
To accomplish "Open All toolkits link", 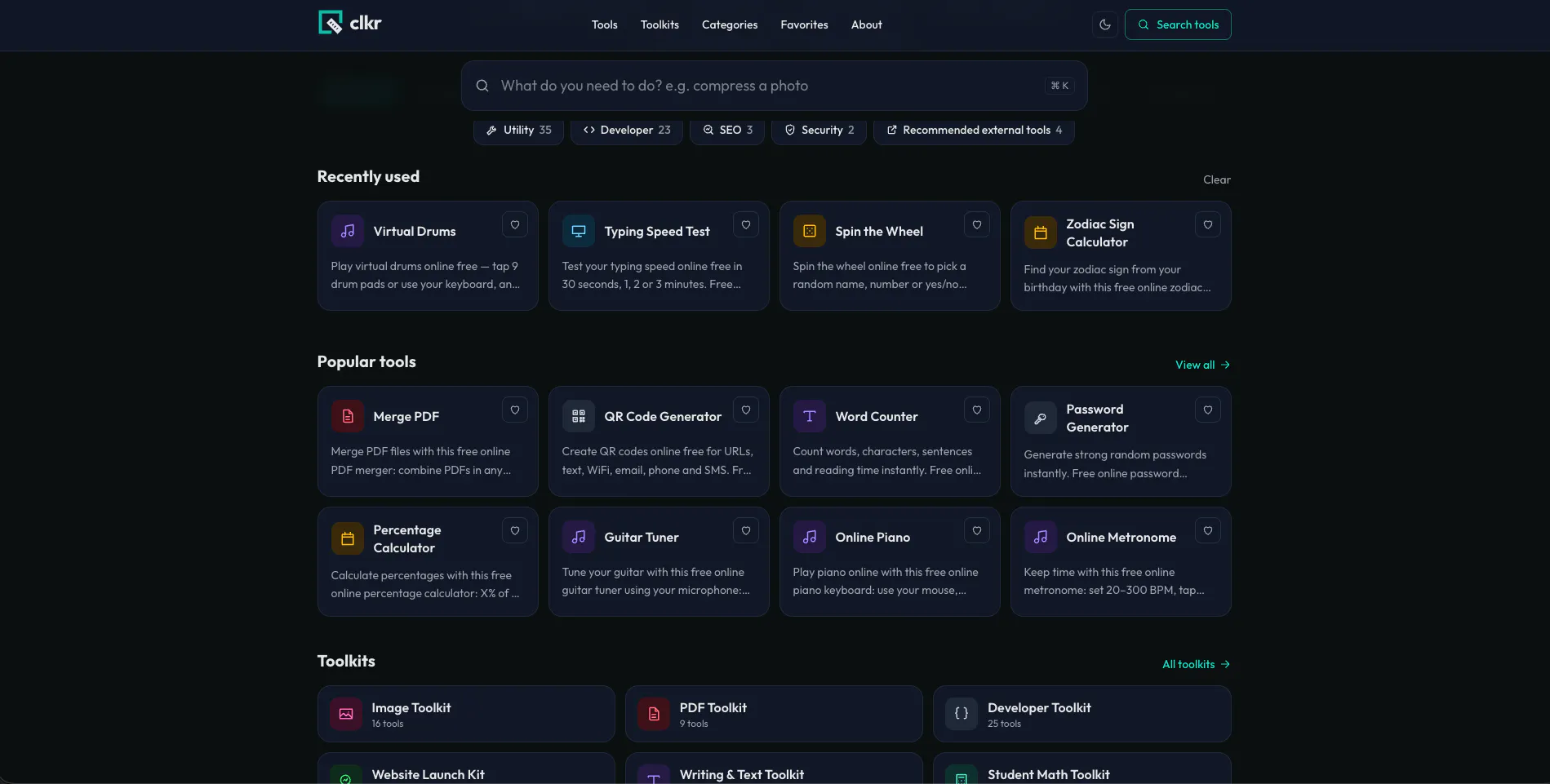I will [x=1196, y=664].
